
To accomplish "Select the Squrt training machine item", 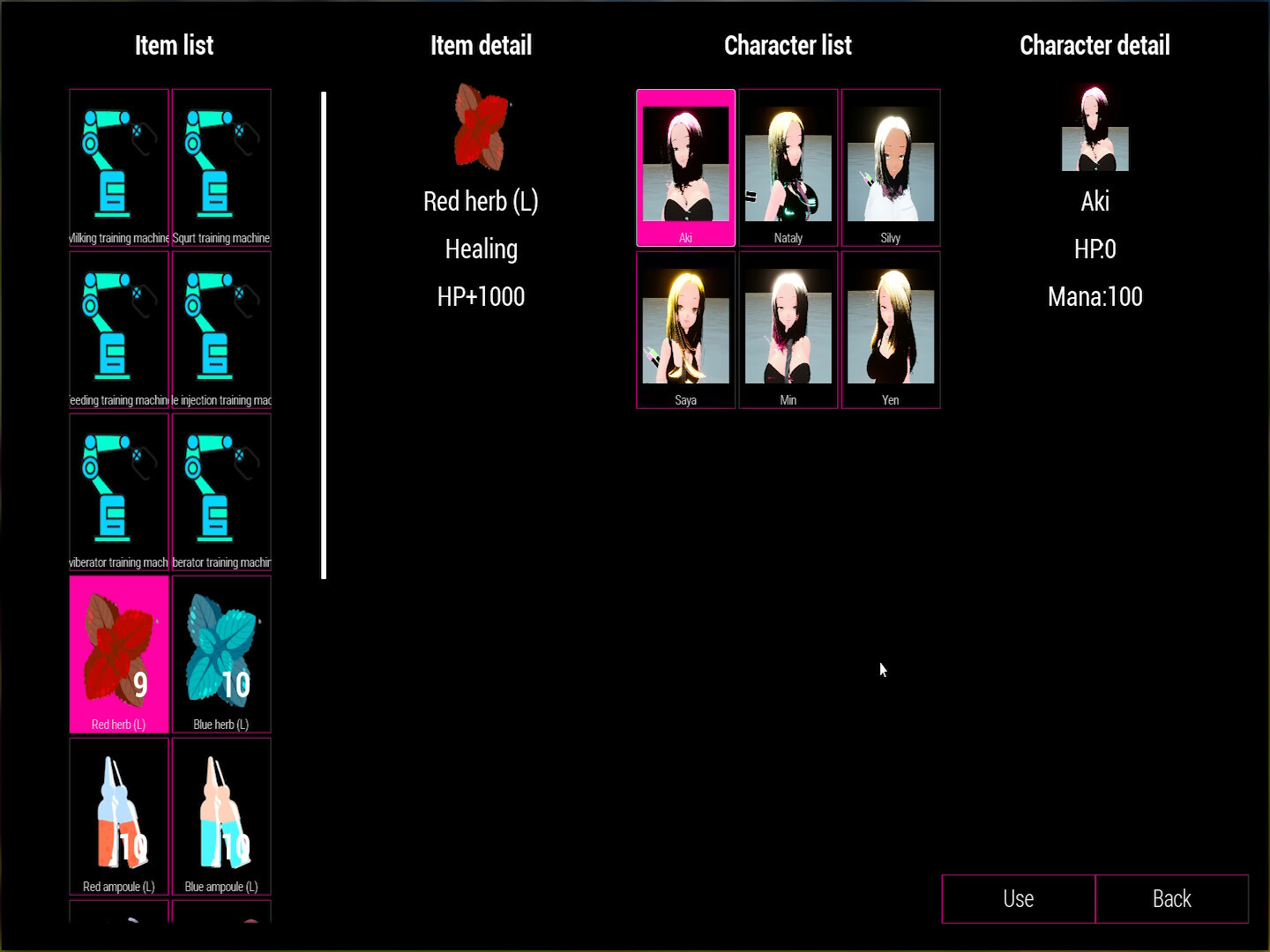I will coord(221,167).
